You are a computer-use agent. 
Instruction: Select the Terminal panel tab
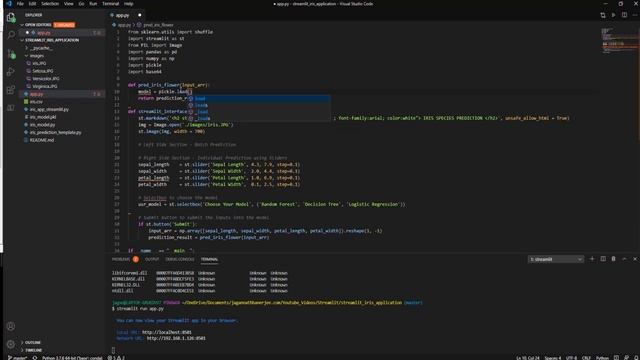(x=209, y=259)
